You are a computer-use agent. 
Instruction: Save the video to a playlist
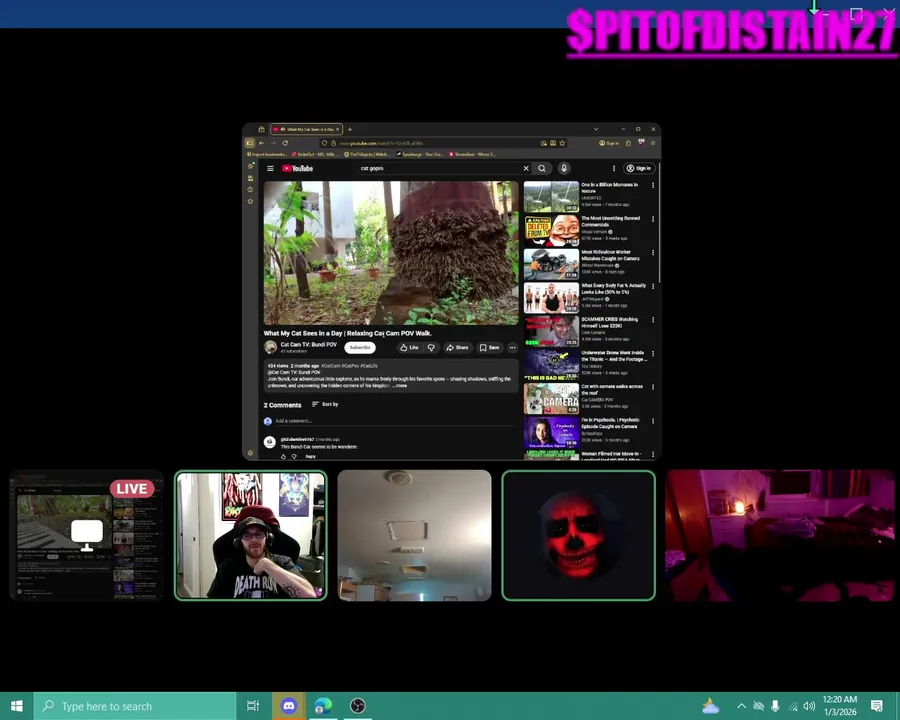[490, 347]
